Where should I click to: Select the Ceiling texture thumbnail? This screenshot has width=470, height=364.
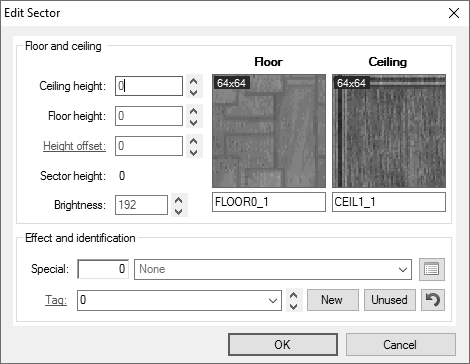click(x=389, y=131)
